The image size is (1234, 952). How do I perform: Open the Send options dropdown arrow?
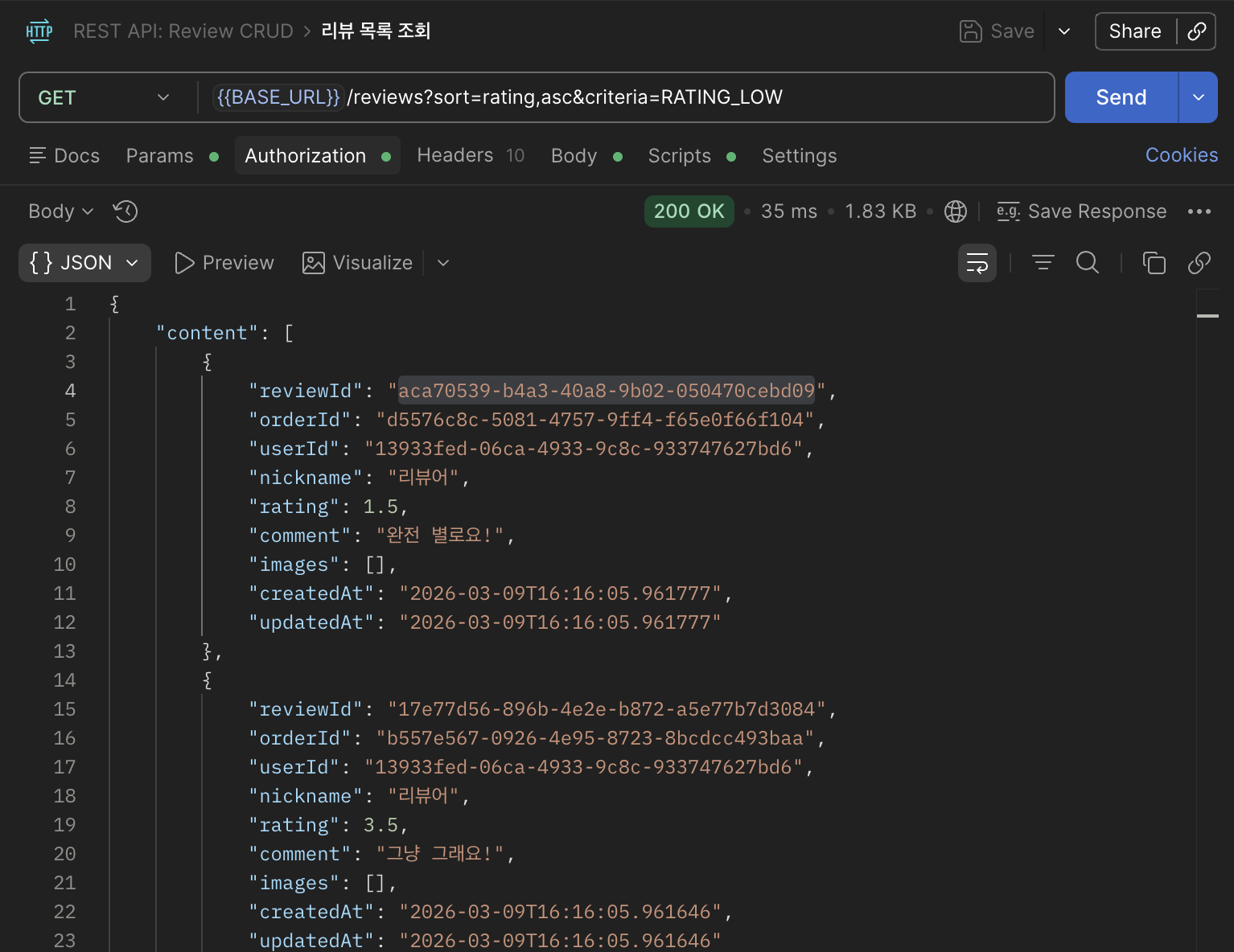[1199, 97]
